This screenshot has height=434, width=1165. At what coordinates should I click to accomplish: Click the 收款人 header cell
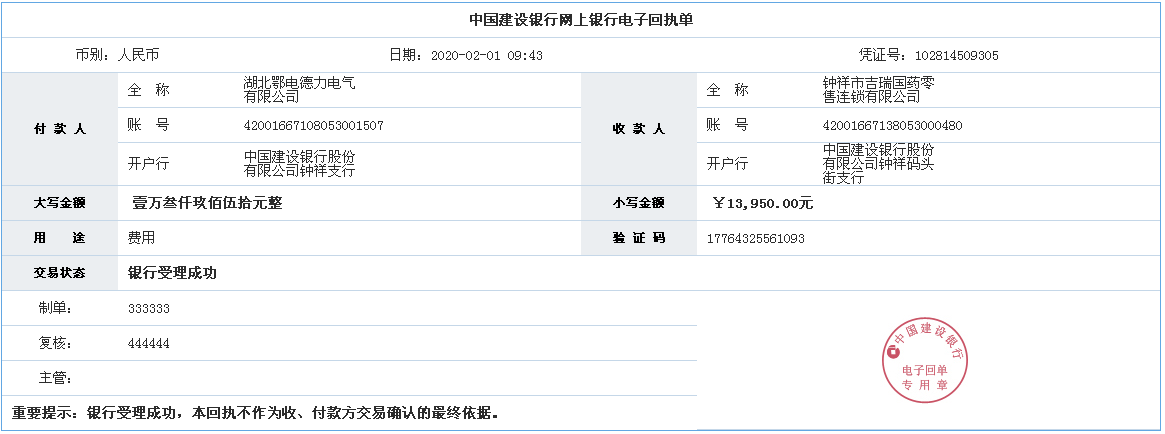point(639,129)
